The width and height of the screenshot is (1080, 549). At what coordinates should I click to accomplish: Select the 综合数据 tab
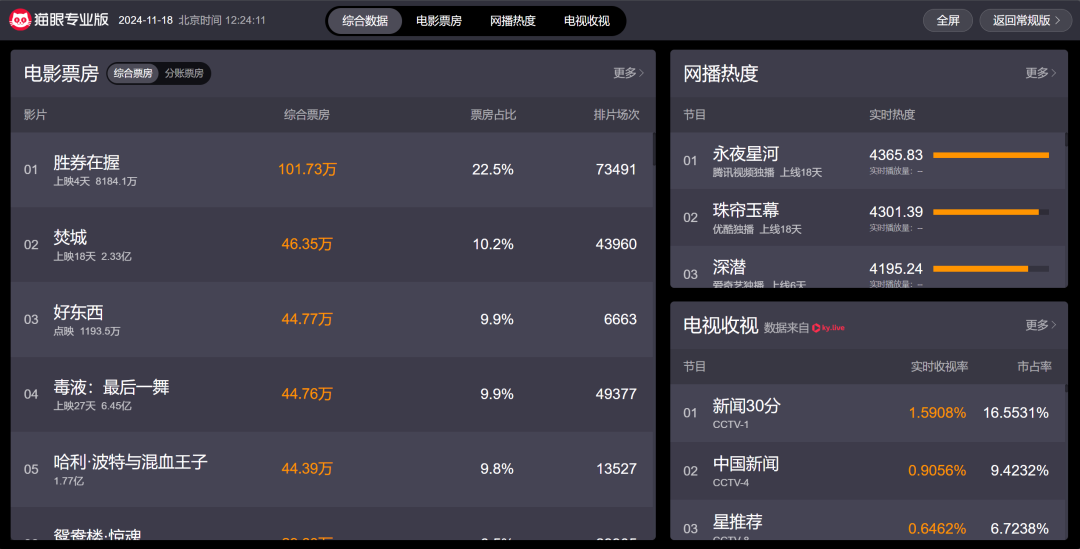tap(365, 21)
